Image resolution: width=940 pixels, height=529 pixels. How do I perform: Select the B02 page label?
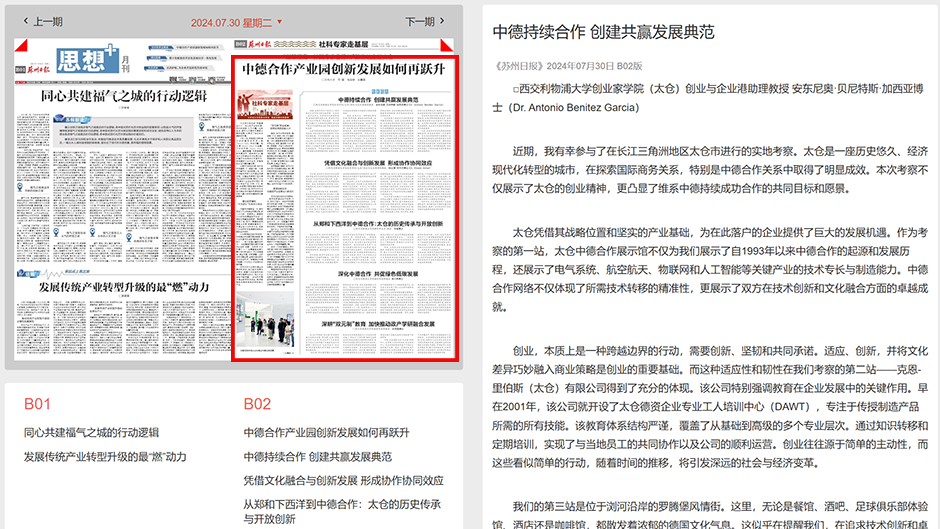click(257, 404)
